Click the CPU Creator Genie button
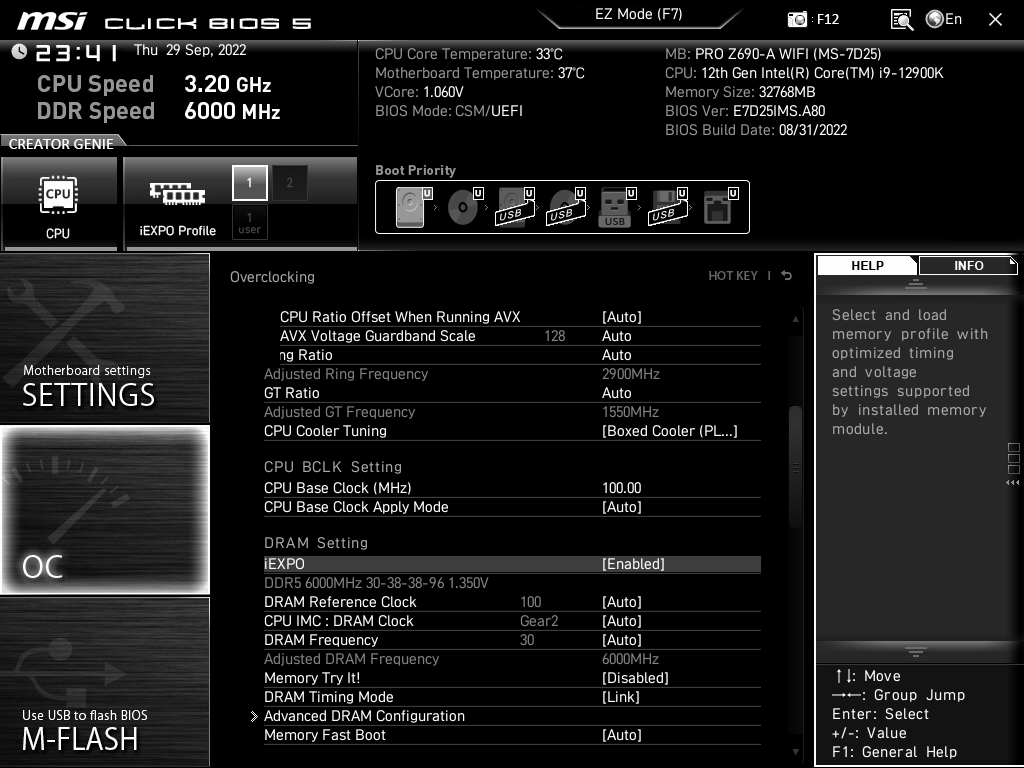 click(x=59, y=204)
